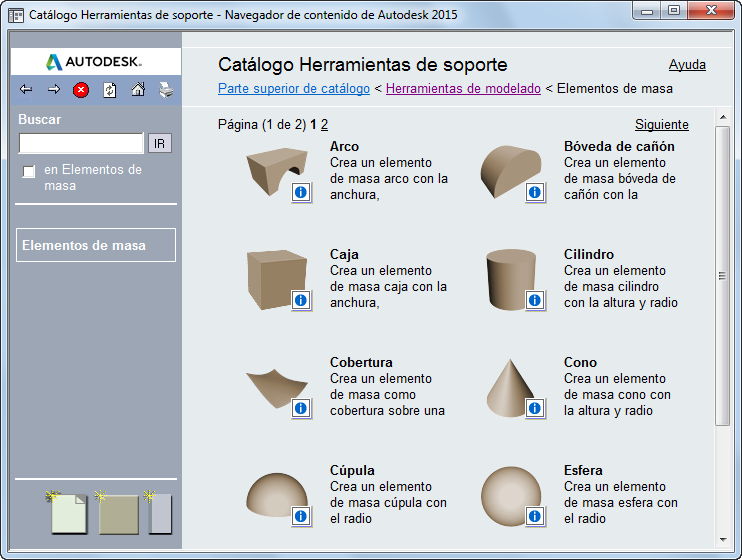Image resolution: width=742 pixels, height=560 pixels.
Task: Enable 'en Elementos de masa' search checkbox
Action: coord(29,171)
